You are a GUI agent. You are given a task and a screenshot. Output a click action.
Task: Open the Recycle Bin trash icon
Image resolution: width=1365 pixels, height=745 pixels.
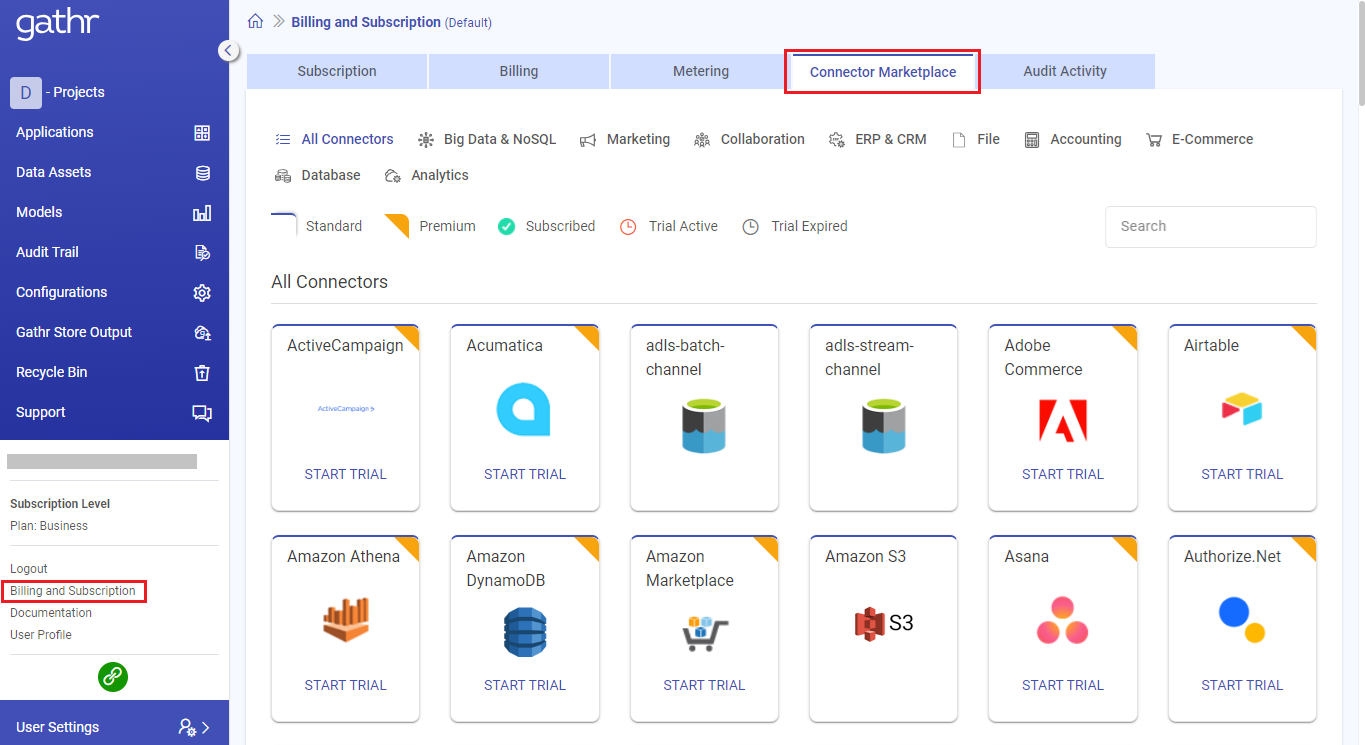[202, 372]
